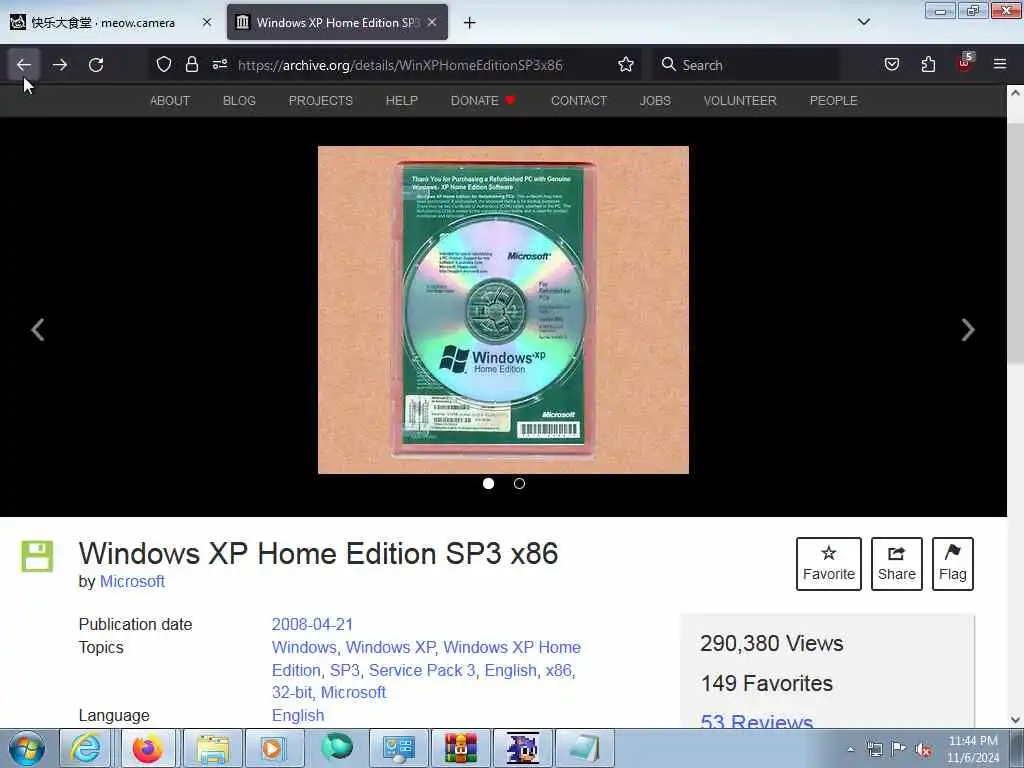Click the address bar URL field
Image resolution: width=1024 pixels, height=768 pixels.
[x=400, y=65]
